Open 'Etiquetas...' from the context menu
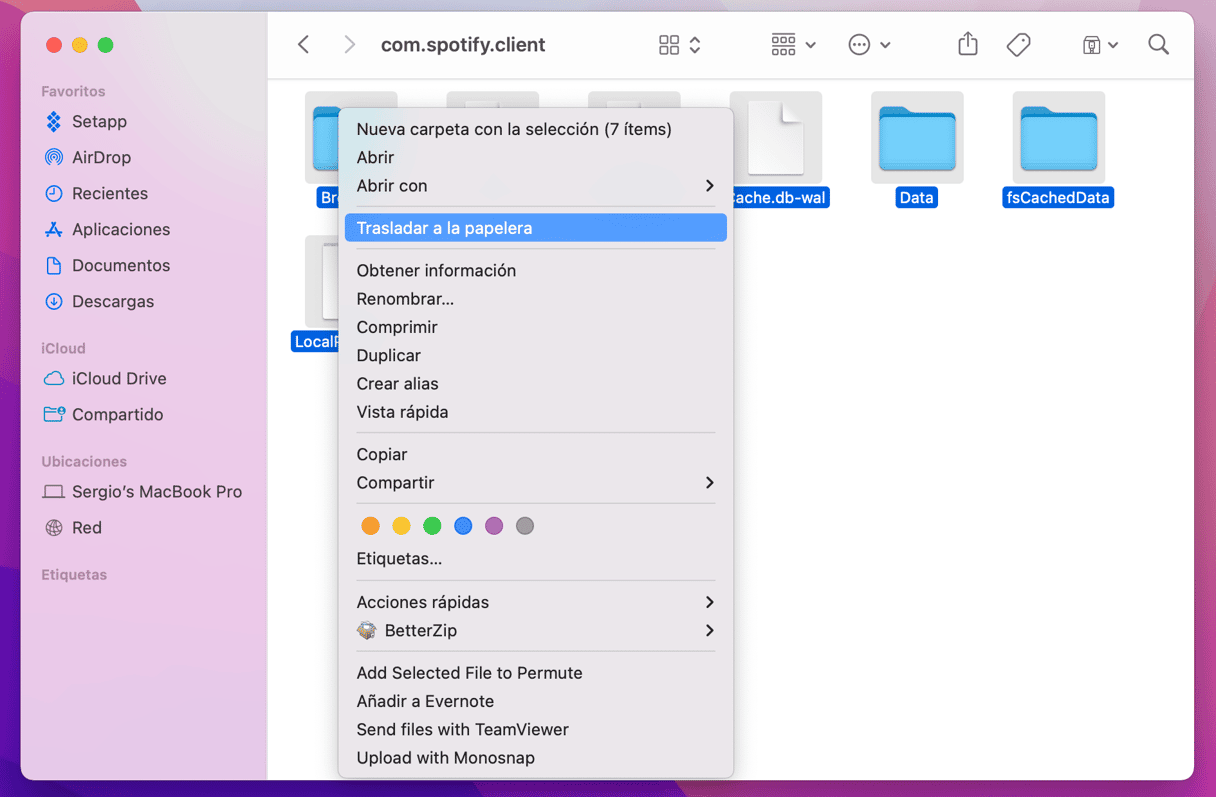Image resolution: width=1216 pixels, height=797 pixels. coord(535,558)
